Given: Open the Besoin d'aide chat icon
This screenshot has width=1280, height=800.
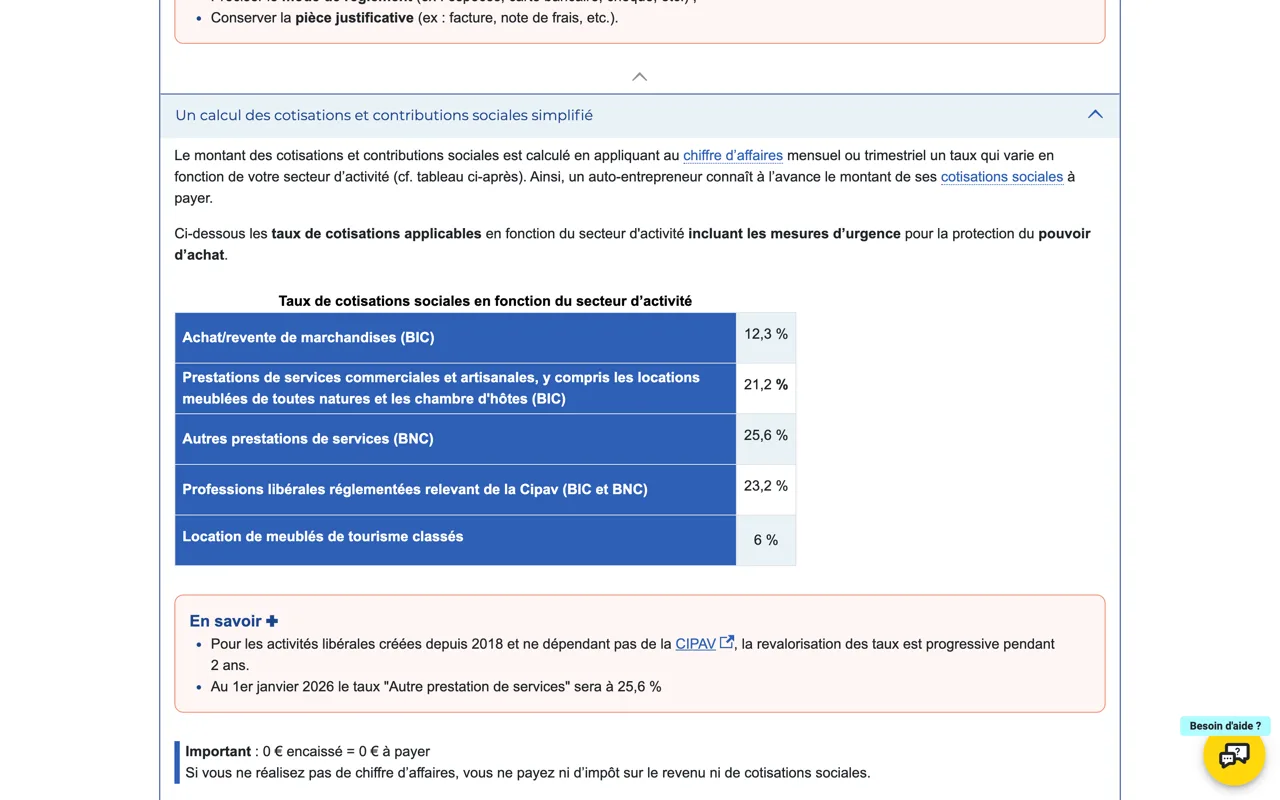Looking at the screenshot, I should pyautogui.click(x=1234, y=755).
